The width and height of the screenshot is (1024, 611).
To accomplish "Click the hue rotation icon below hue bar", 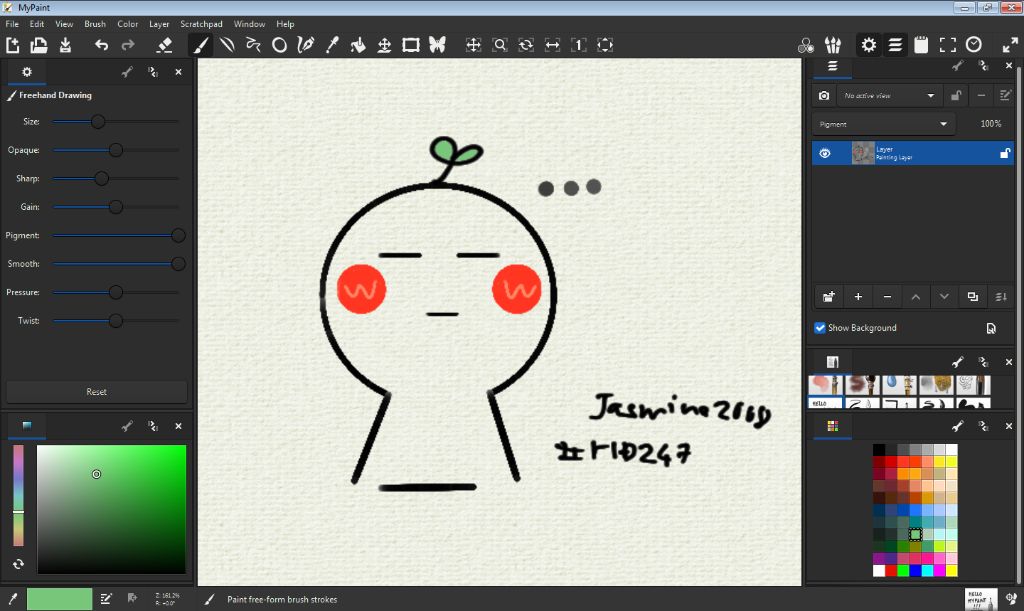I will click(18, 563).
